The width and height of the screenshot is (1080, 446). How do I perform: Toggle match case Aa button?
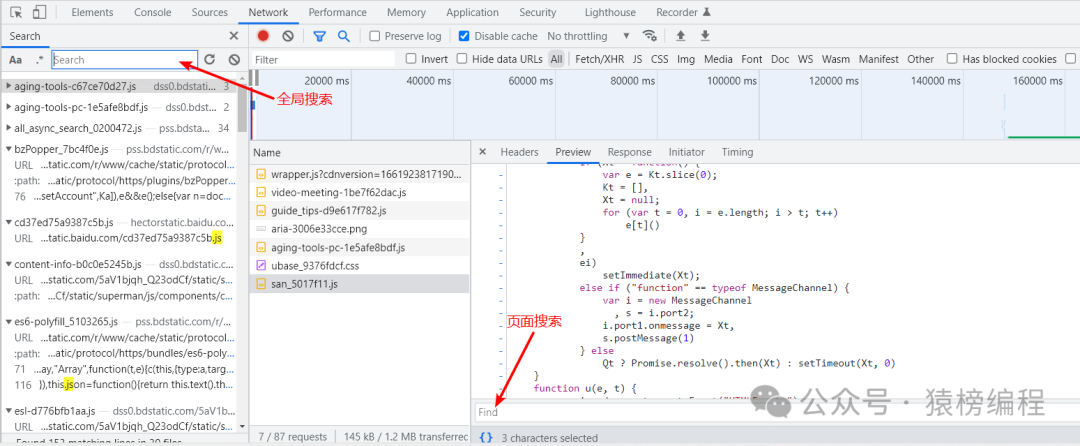[15, 60]
